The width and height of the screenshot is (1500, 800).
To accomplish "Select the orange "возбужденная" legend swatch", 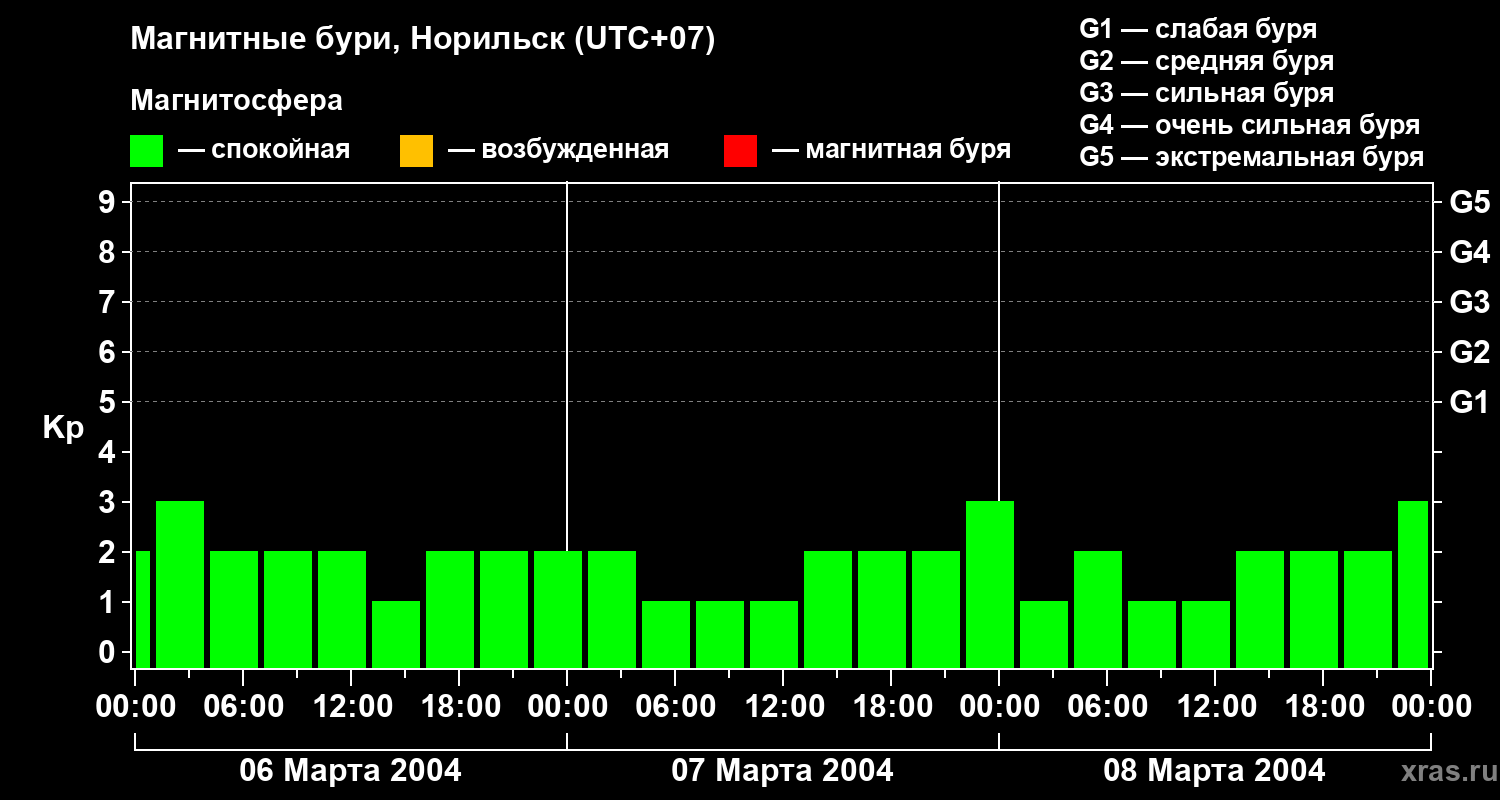I will [x=416, y=151].
